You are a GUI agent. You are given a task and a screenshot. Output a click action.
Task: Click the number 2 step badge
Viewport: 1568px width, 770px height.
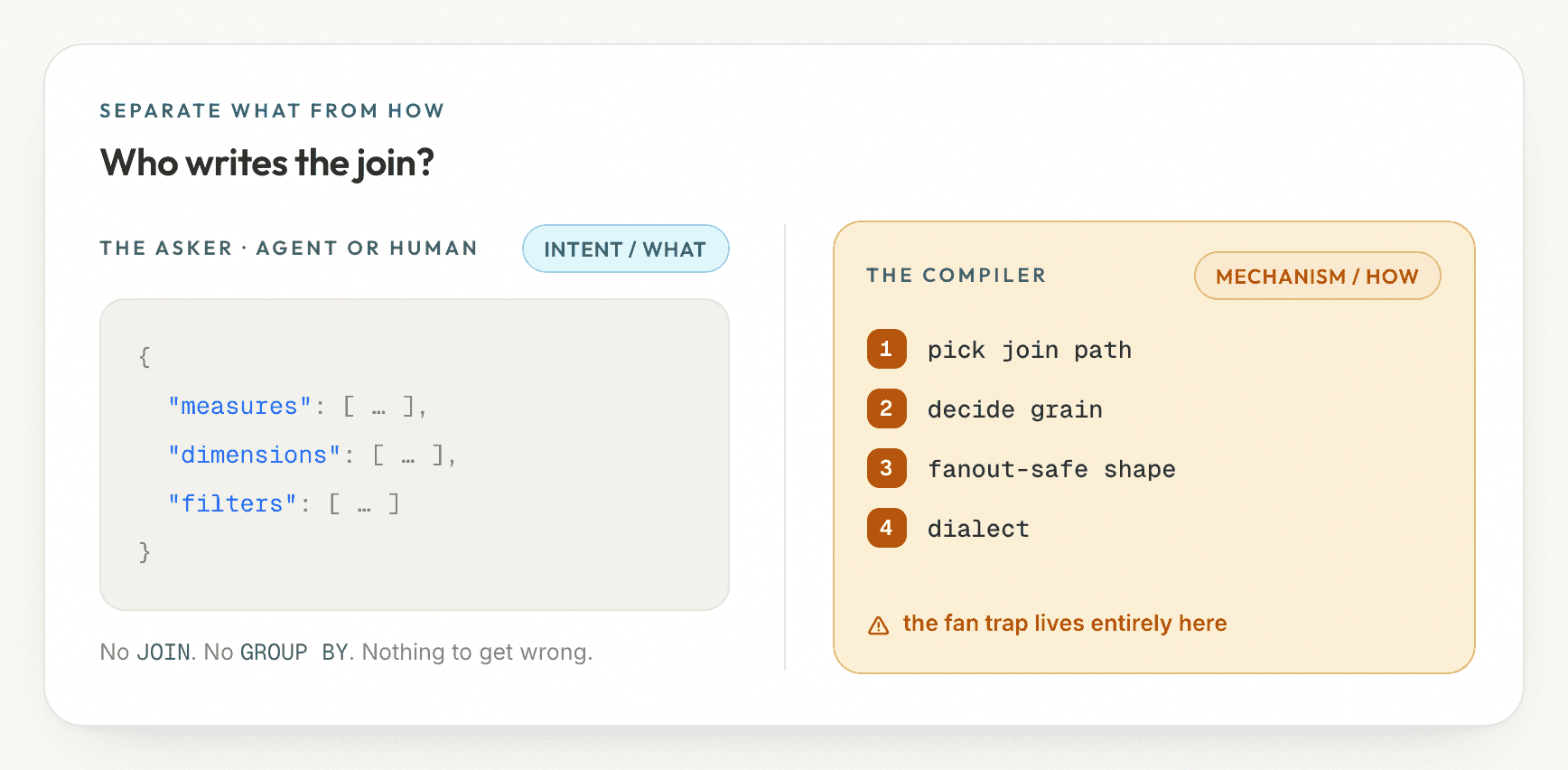[x=886, y=408]
